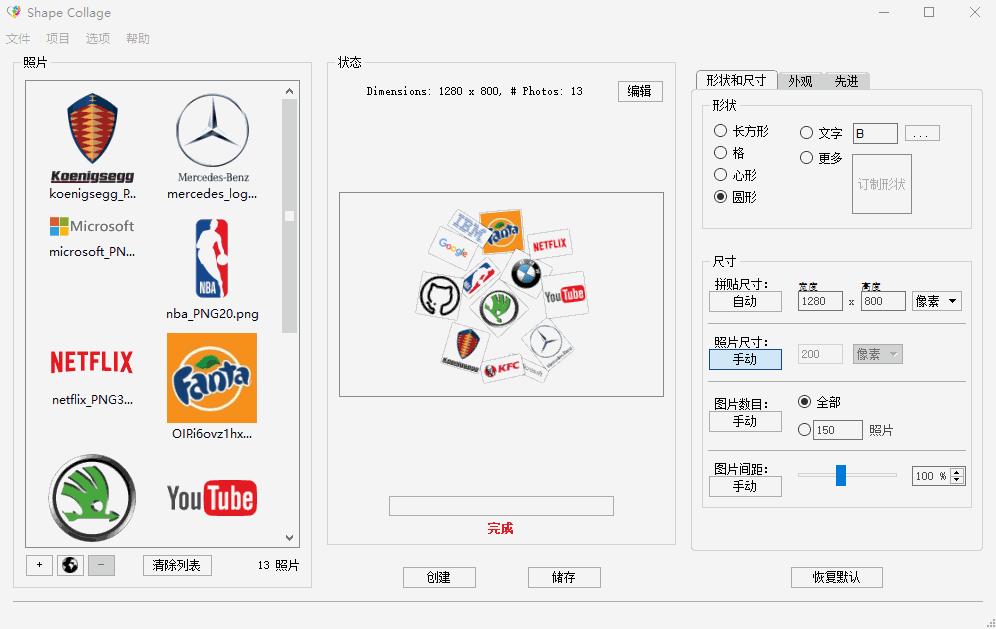
Task: Click the spacing percent field showing 100
Action: 931,476
